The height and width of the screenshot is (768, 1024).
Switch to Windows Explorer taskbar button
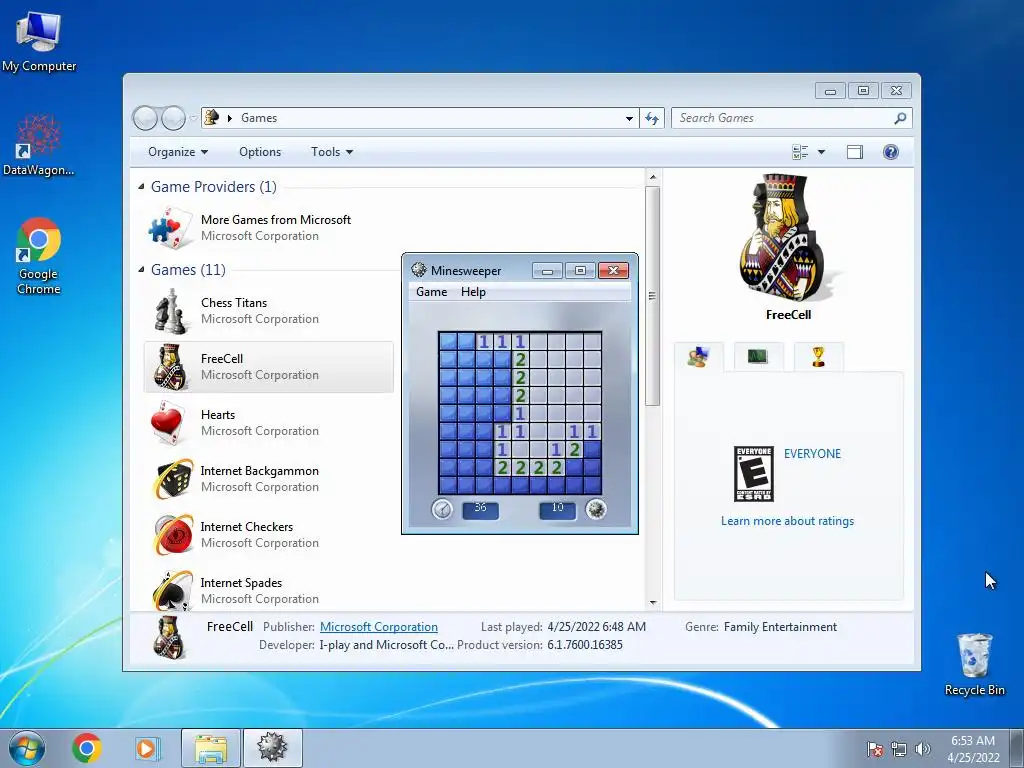point(211,748)
